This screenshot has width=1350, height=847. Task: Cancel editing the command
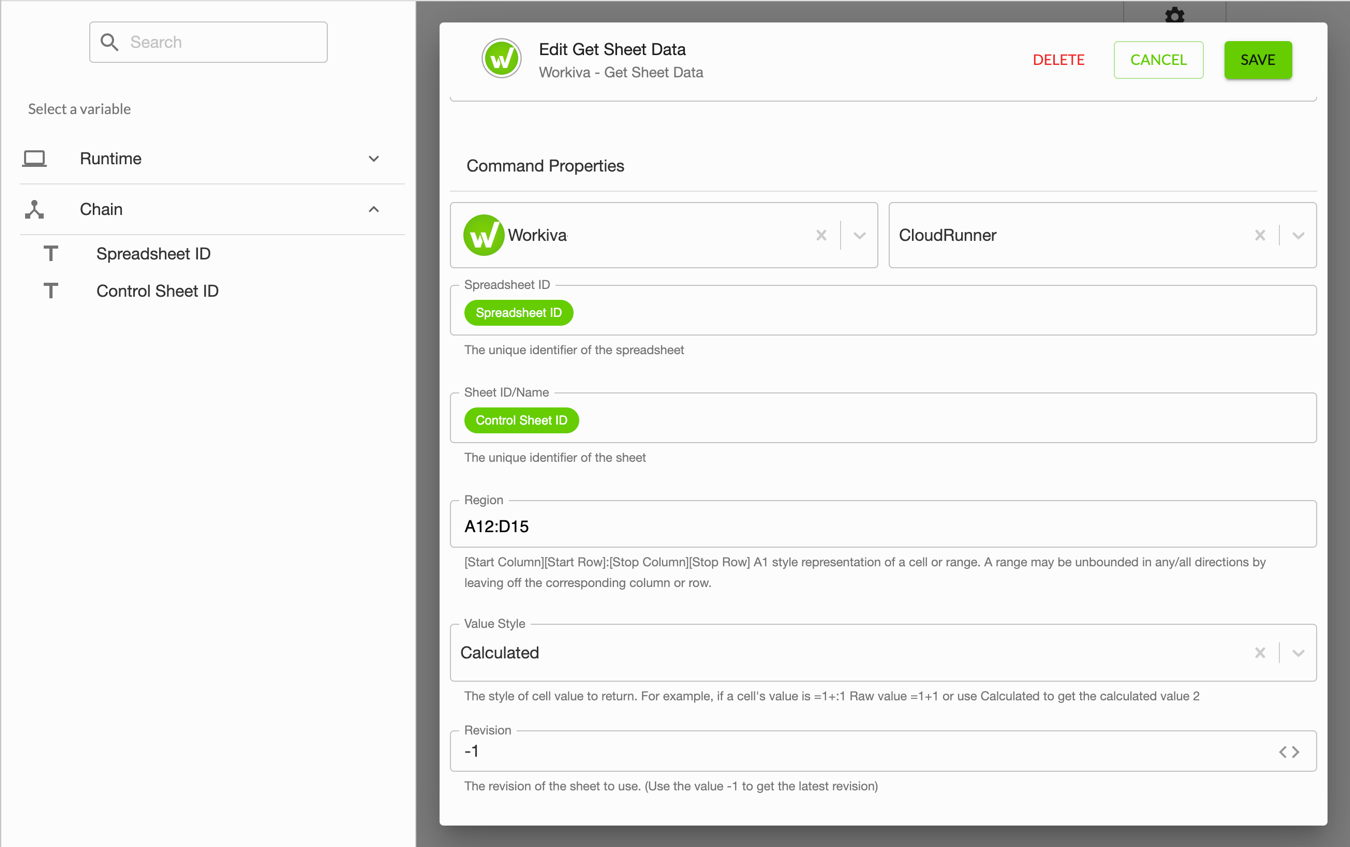(1158, 60)
